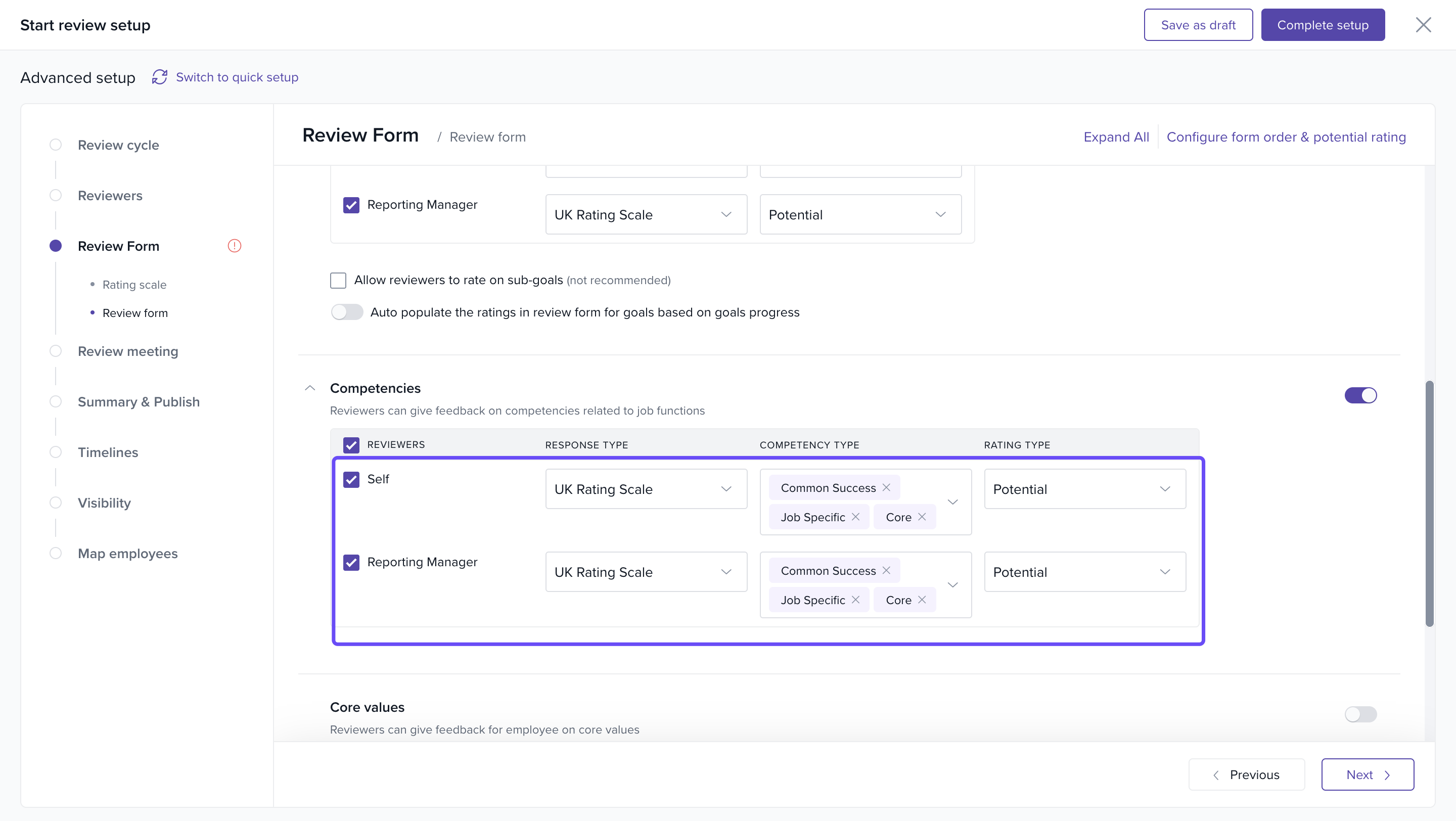Go to Review meeting step
This screenshot has width=1456, height=821.
click(x=128, y=351)
